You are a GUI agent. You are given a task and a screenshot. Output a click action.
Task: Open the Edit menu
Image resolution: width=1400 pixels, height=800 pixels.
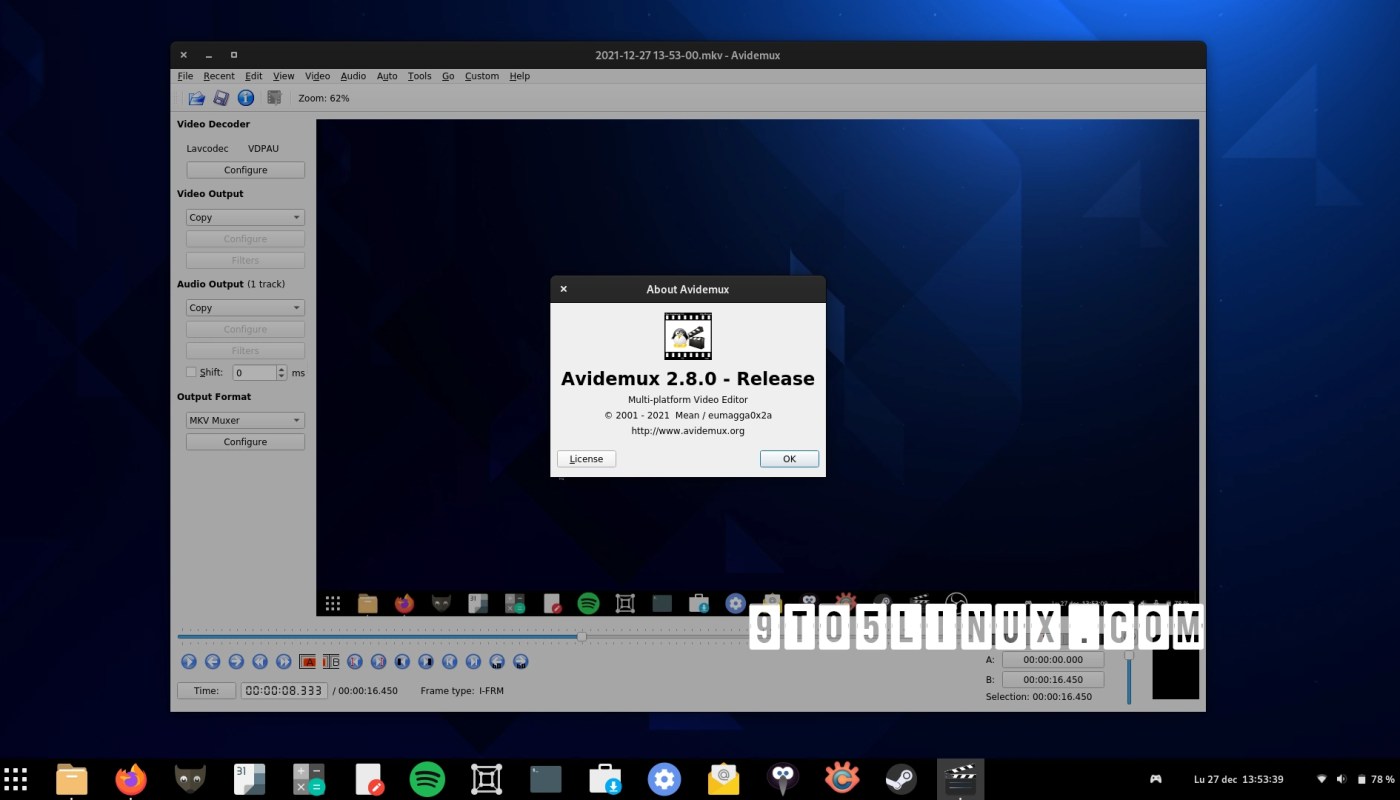pyautogui.click(x=254, y=76)
